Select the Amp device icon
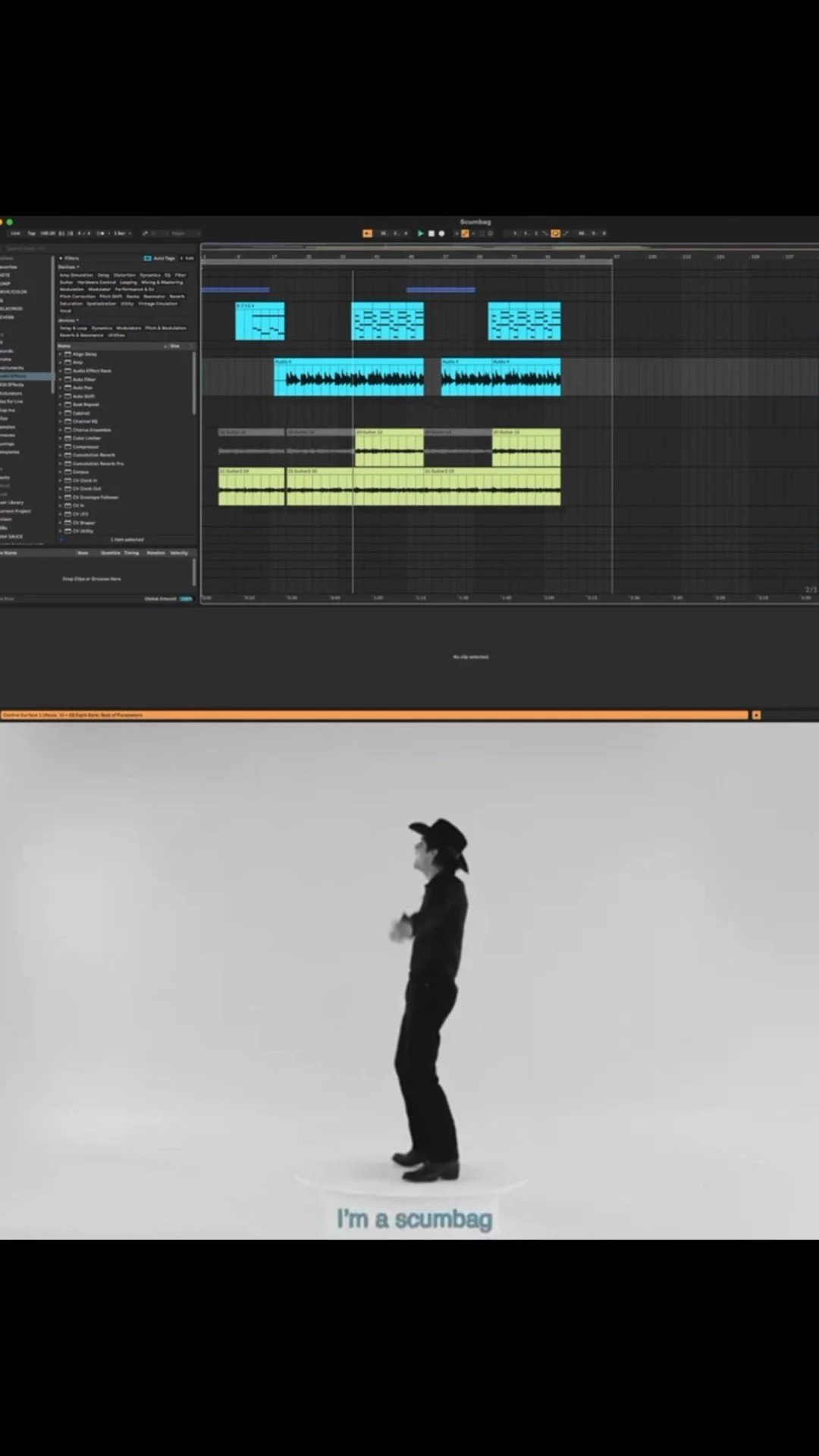The image size is (819, 1456). pyautogui.click(x=67, y=362)
